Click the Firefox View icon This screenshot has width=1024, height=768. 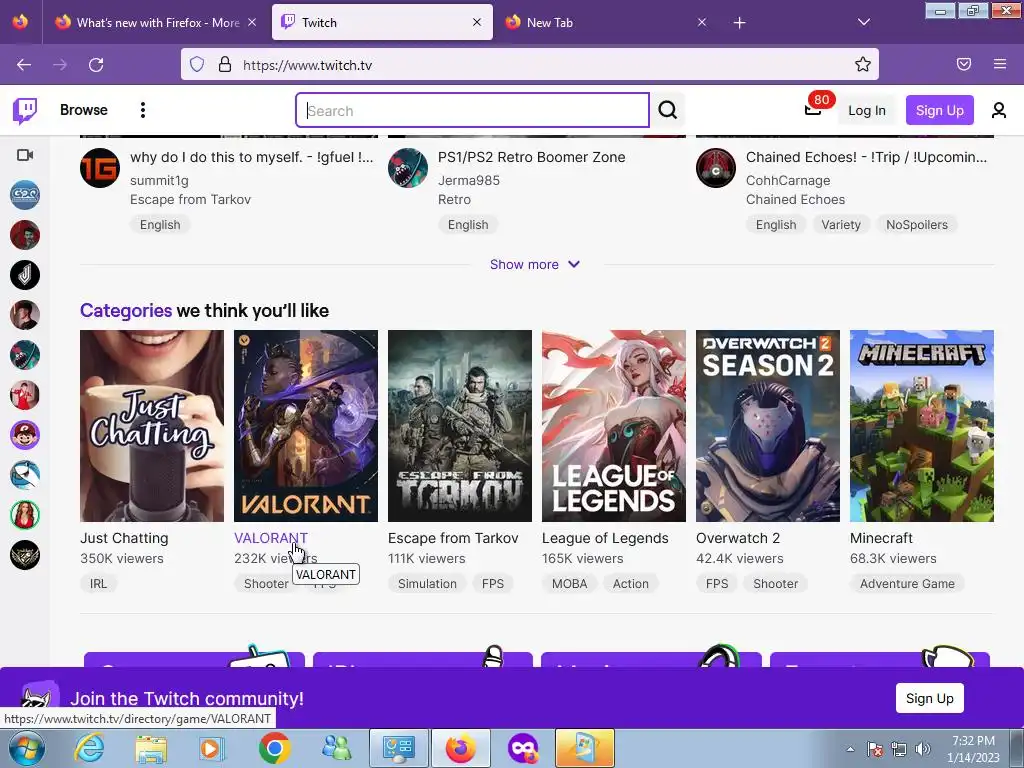[x=20, y=22]
